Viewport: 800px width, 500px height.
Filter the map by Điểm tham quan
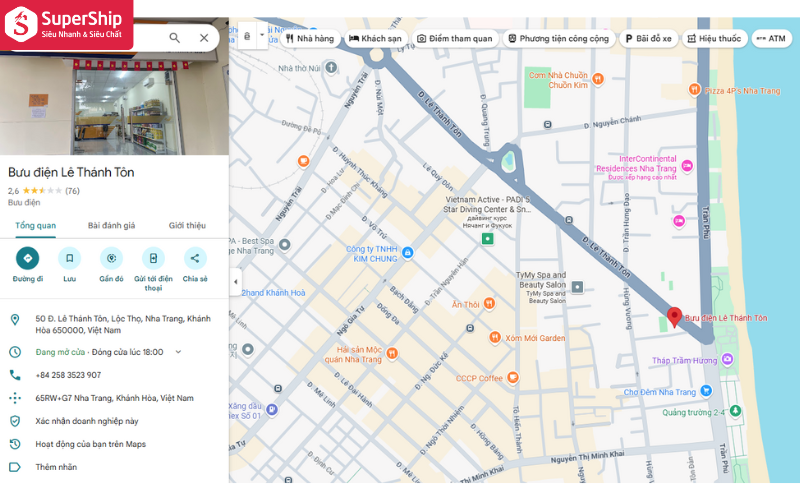click(455, 38)
